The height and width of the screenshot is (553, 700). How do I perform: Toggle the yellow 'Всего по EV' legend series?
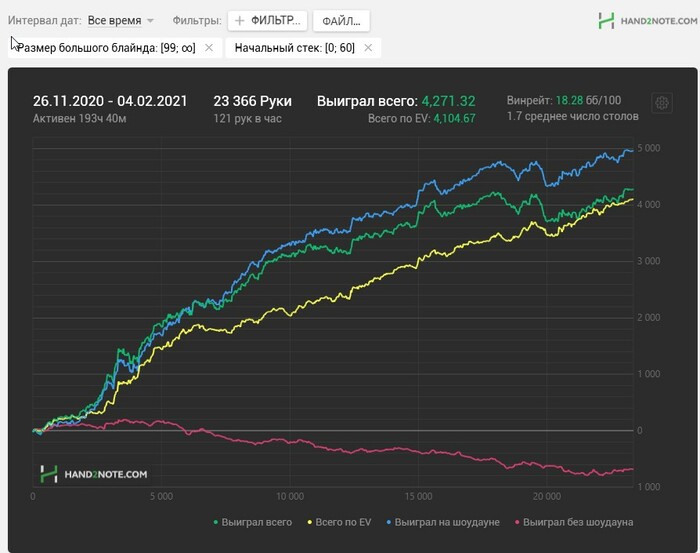(339, 522)
